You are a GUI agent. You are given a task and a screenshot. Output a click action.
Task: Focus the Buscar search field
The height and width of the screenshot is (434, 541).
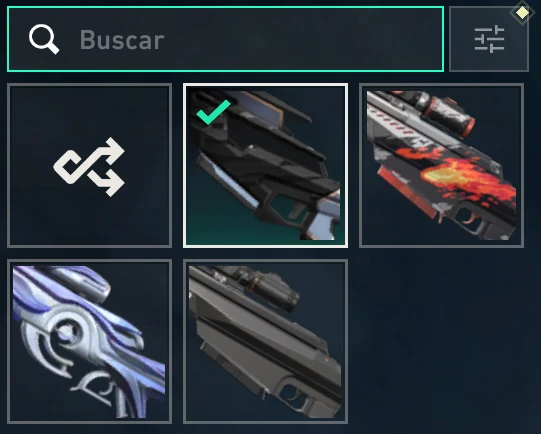point(225,39)
